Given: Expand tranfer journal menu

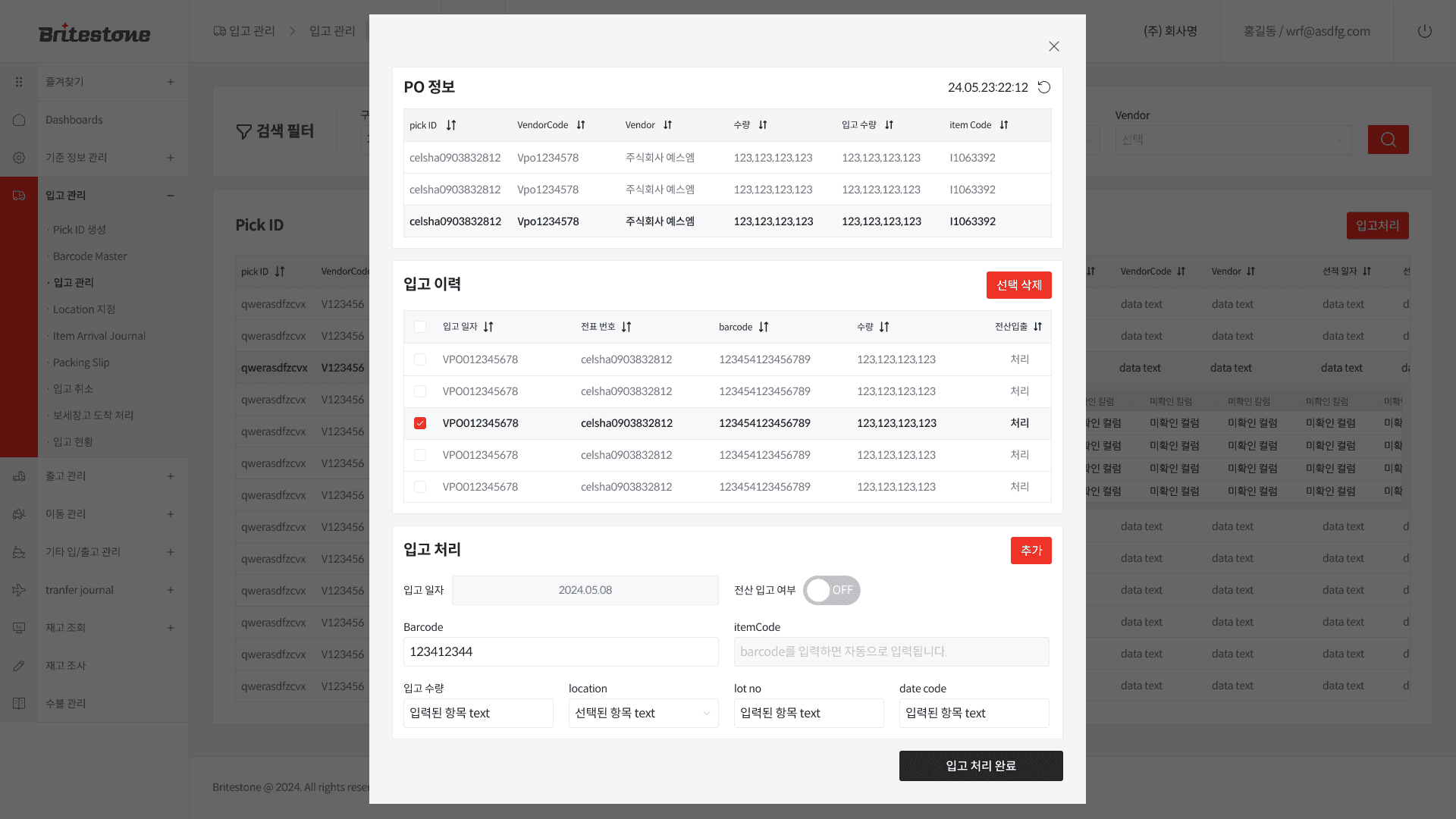Looking at the screenshot, I should (171, 590).
